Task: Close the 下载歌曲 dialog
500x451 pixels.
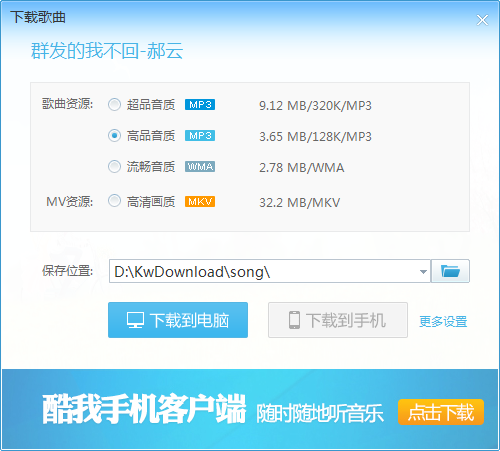Action: (x=482, y=20)
